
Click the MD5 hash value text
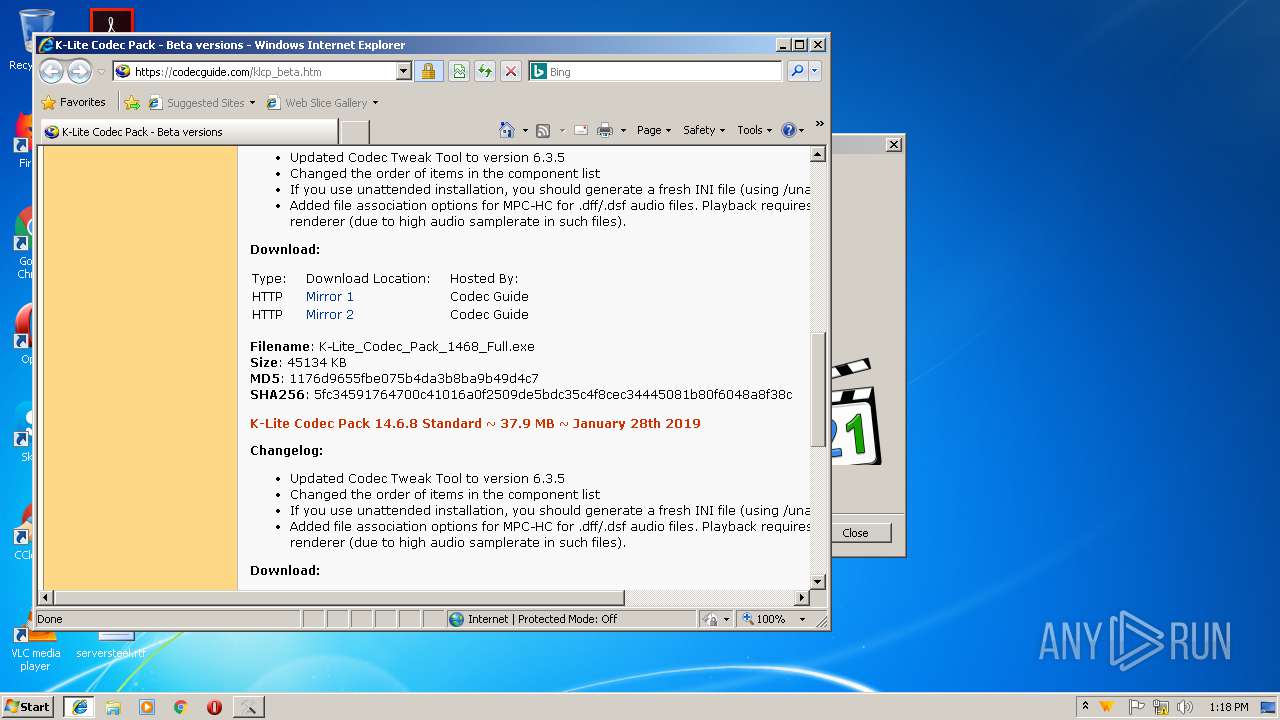click(x=414, y=379)
